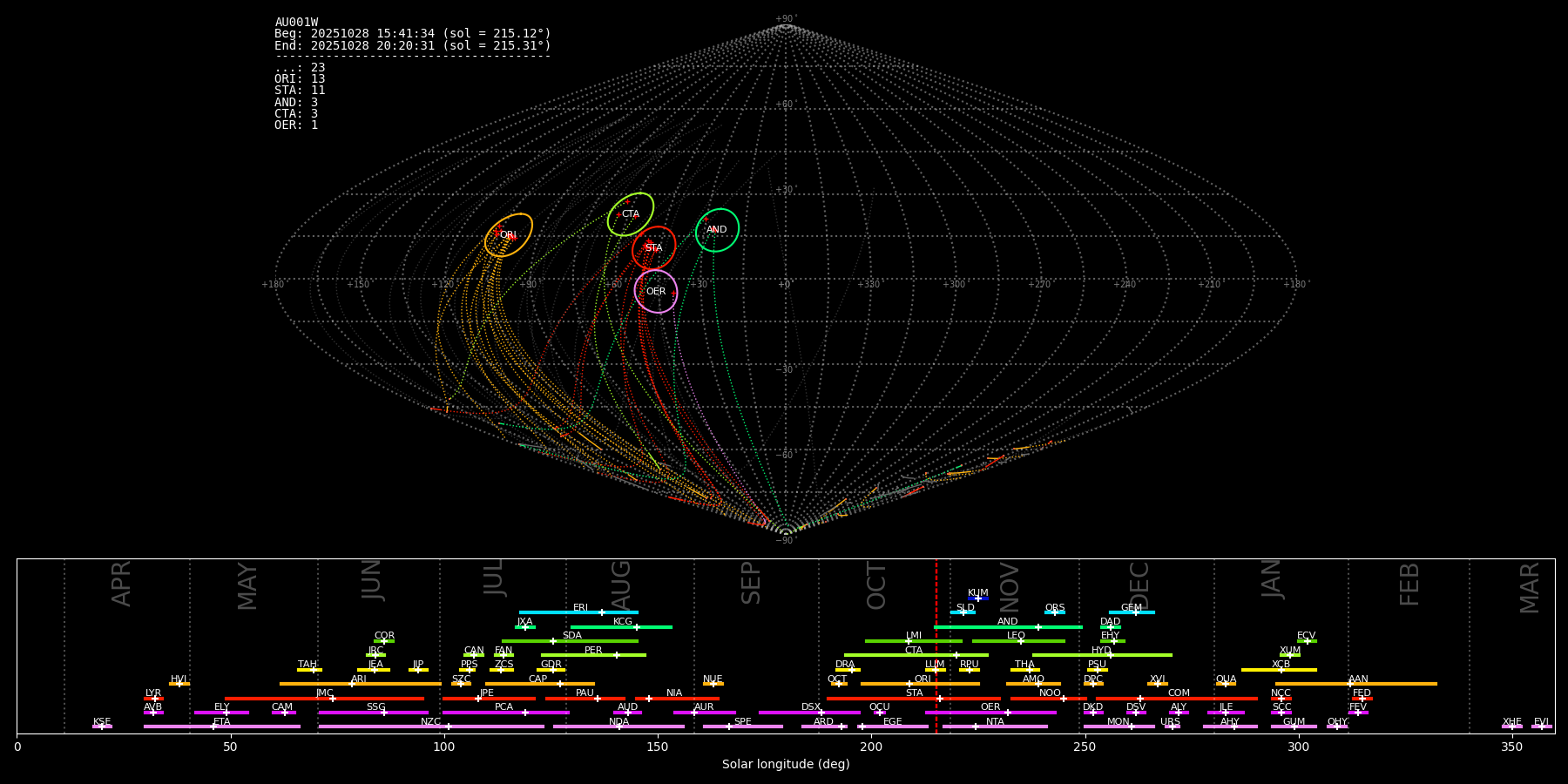
Task: Click the 'ORI: 13' count entry
Action: pyautogui.click(x=300, y=79)
